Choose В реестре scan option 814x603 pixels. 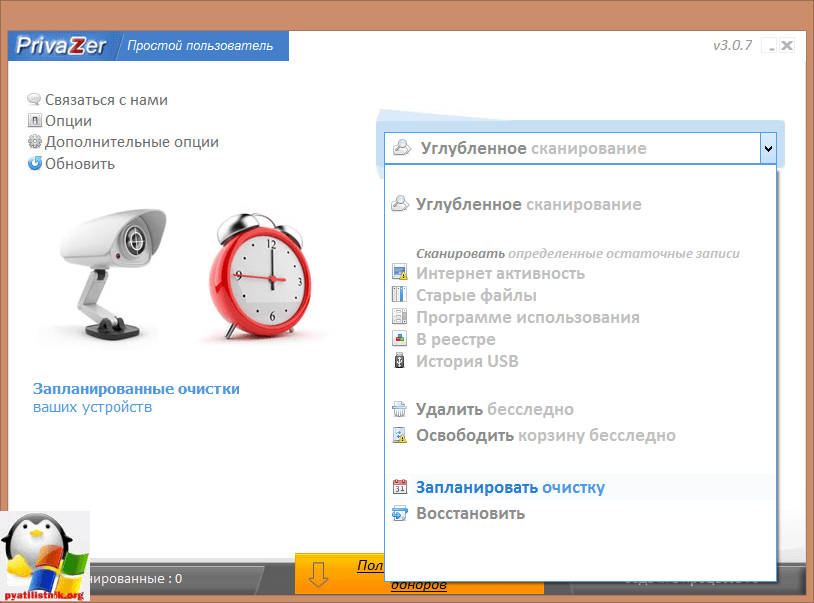pyautogui.click(x=455, y=339)
